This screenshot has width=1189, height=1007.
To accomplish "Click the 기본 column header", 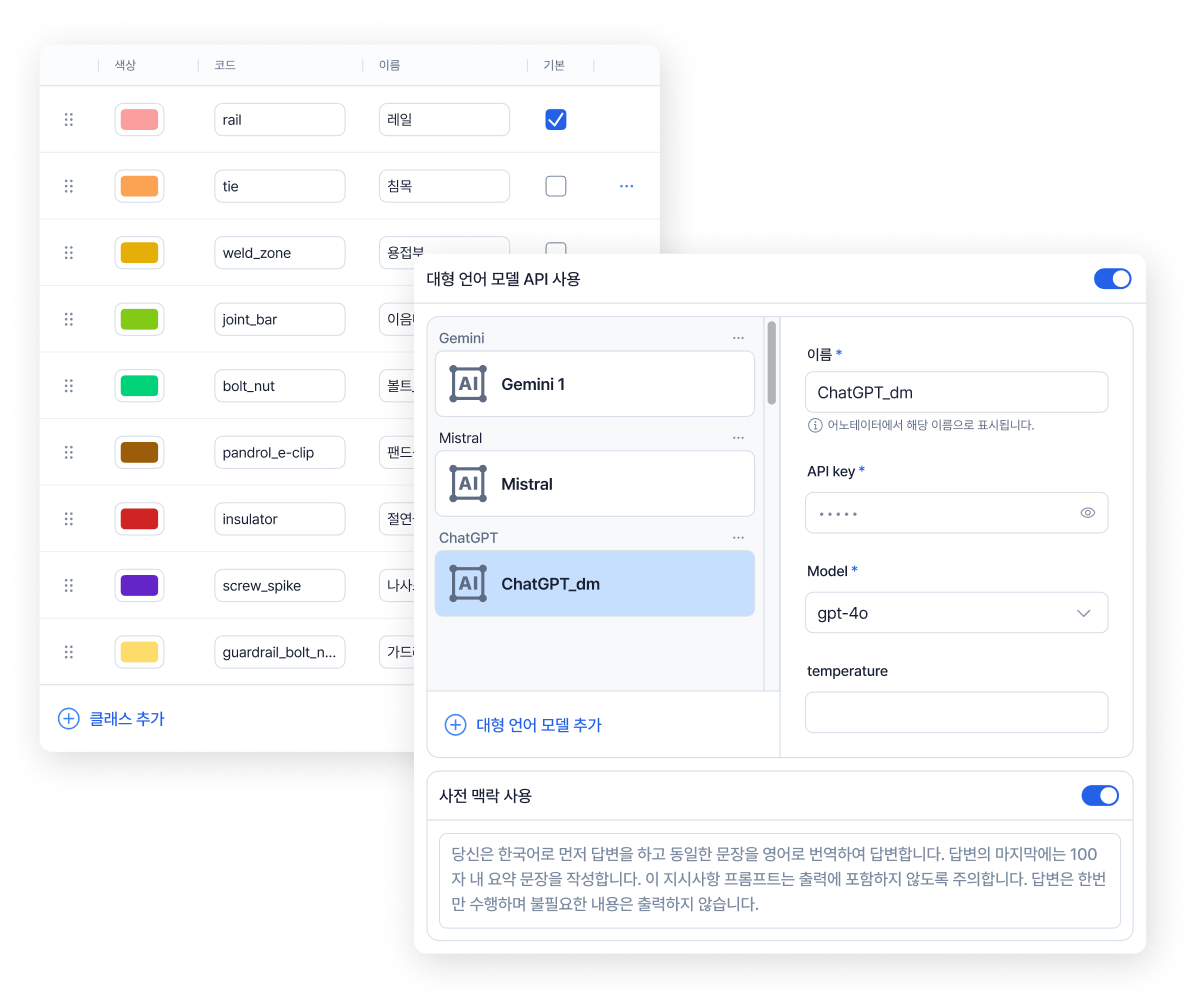I will click(x=554, y=65).
